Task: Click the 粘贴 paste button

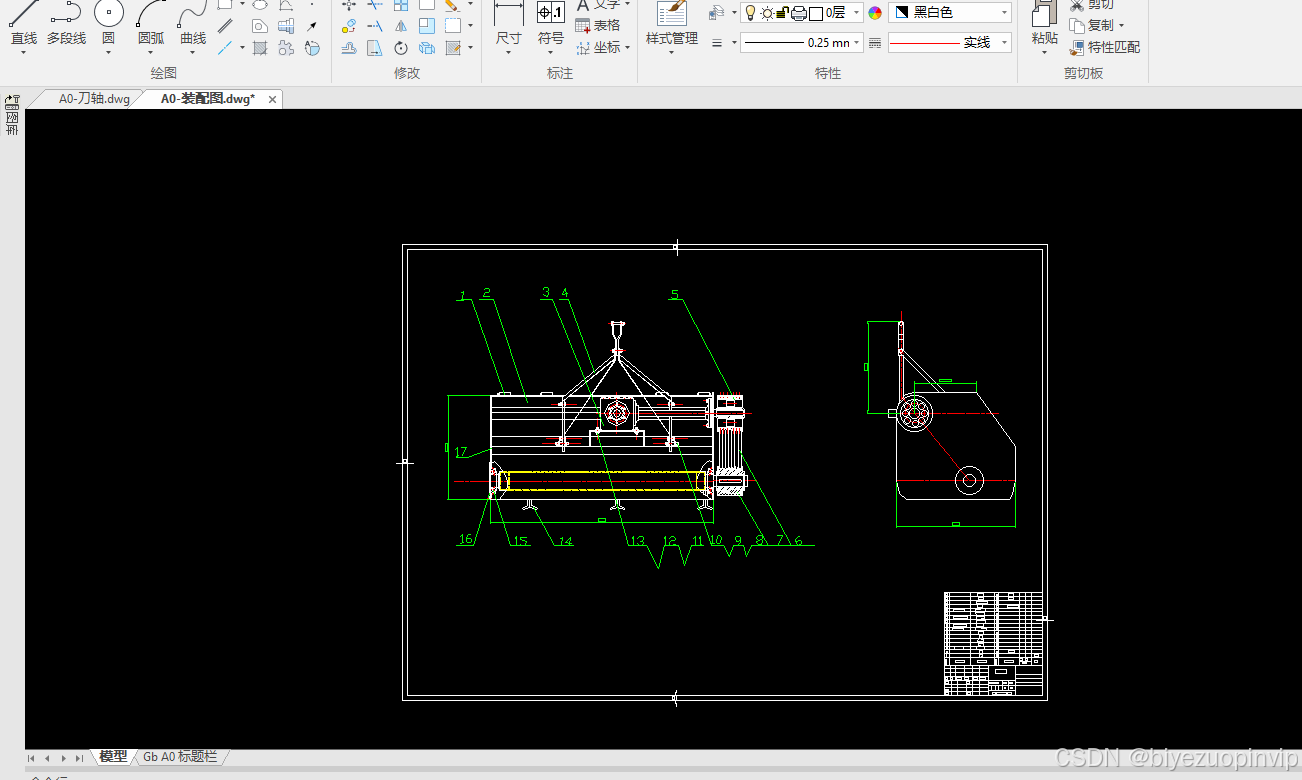Action: coord(1045,27)
